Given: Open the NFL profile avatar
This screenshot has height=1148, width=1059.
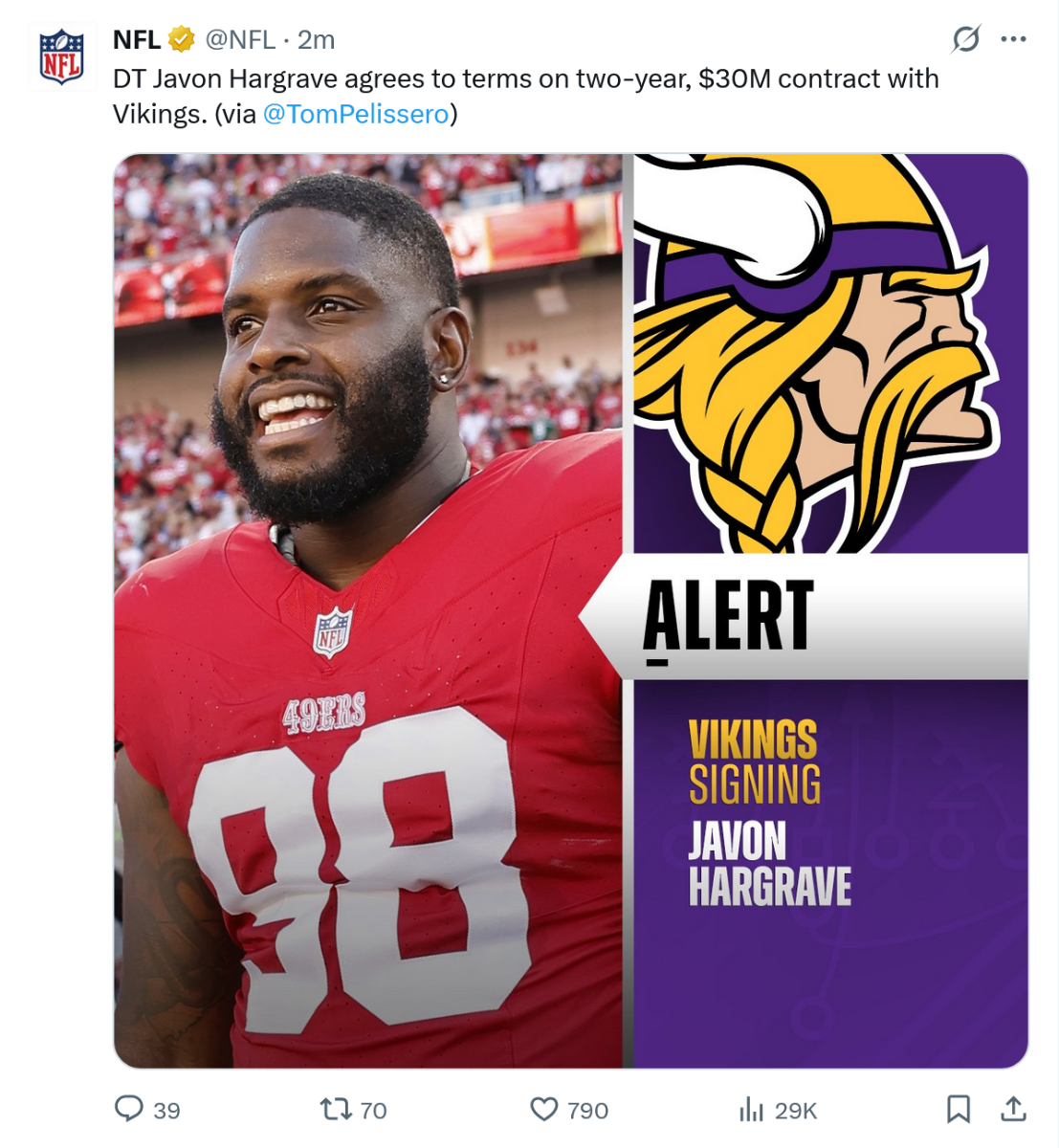Looking at the screenshot, I should click(61, 57).
